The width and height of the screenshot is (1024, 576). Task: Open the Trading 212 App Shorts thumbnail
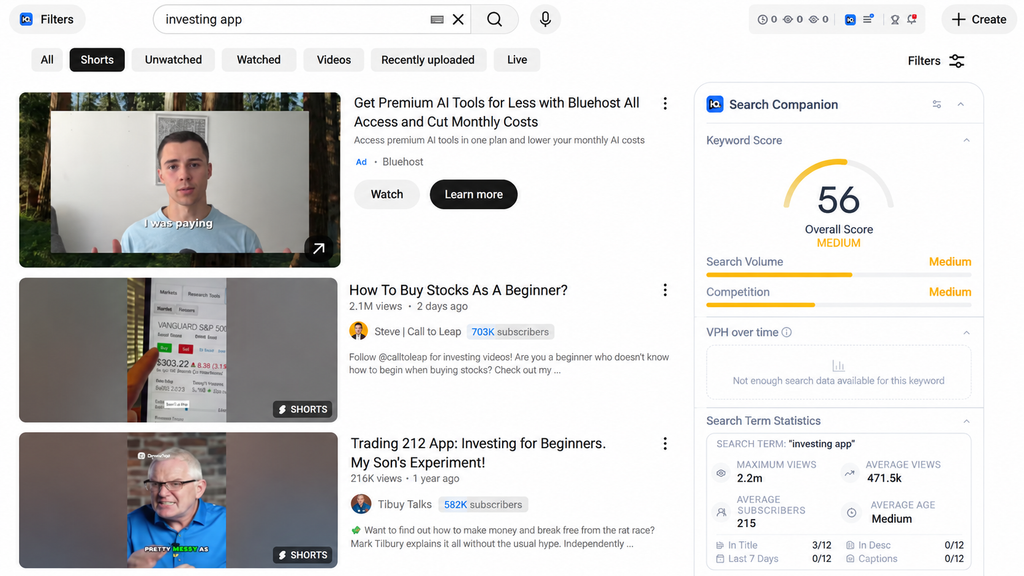point(178,500)
